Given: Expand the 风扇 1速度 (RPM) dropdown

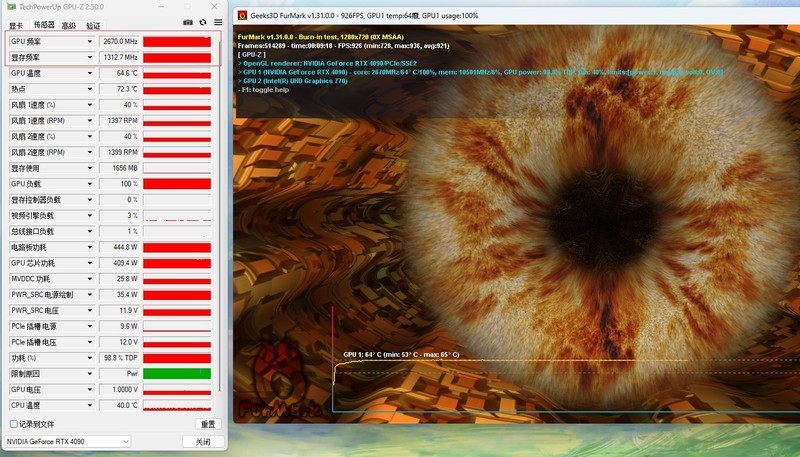Looking at the screenshot, I should (90, 120).
